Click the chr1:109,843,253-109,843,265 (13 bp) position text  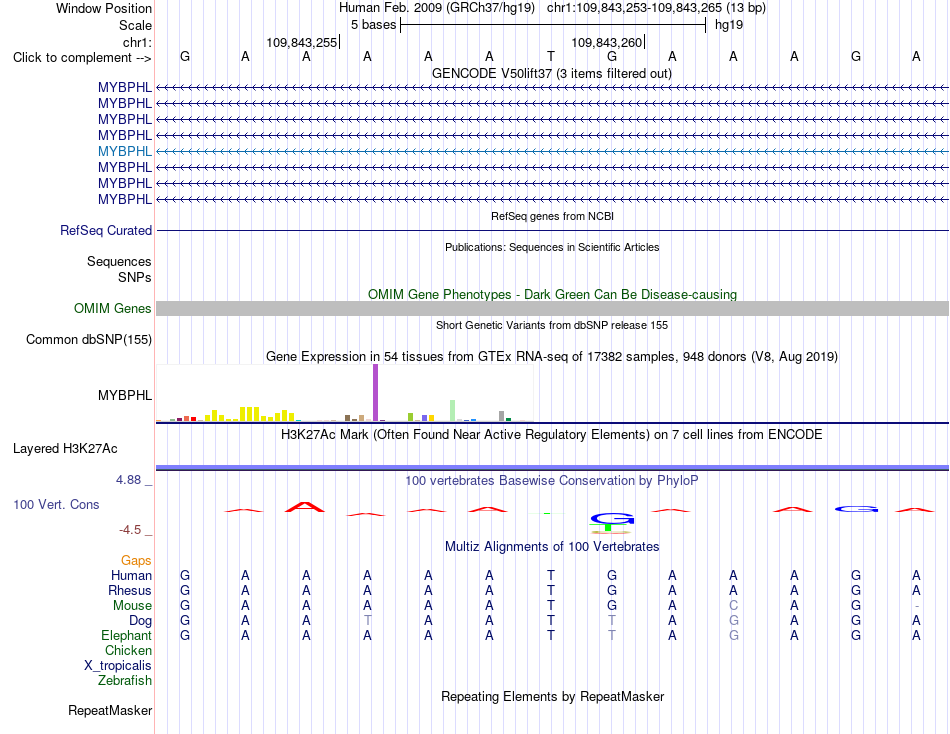tap(656, 8)
